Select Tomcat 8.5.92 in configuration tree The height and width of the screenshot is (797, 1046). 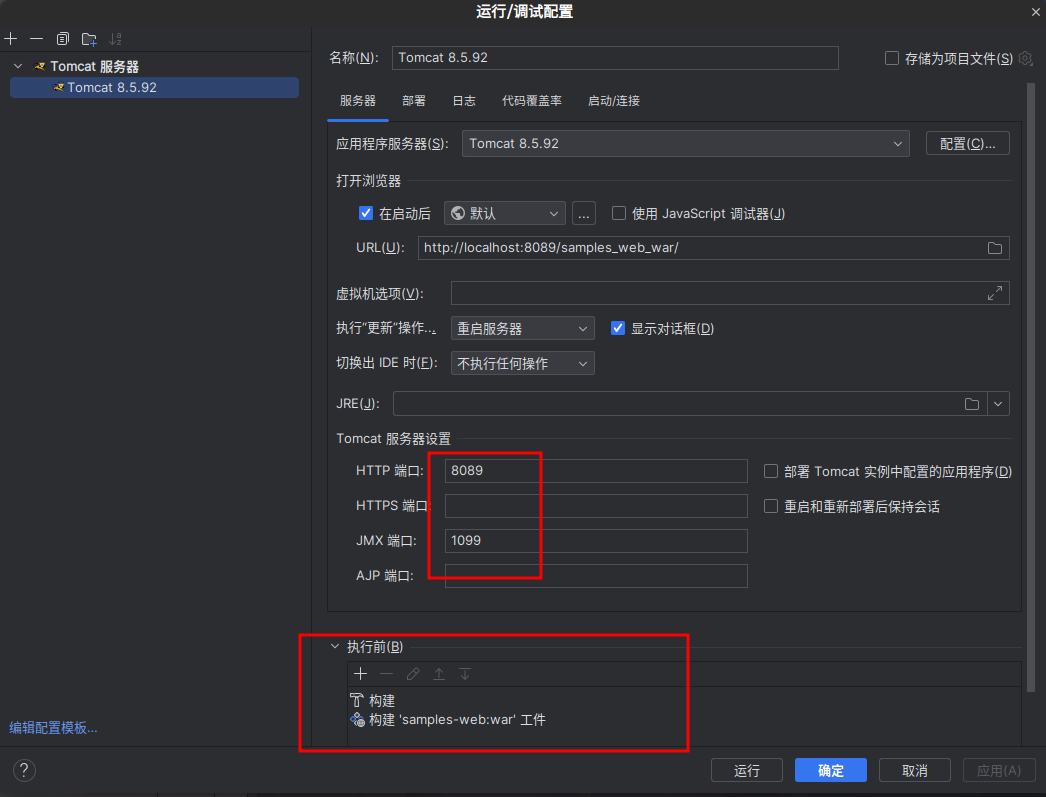(154, 87)
